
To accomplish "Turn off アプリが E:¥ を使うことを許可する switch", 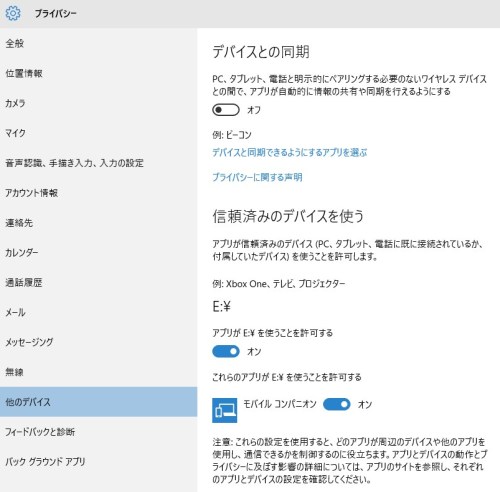I will 226,351.
